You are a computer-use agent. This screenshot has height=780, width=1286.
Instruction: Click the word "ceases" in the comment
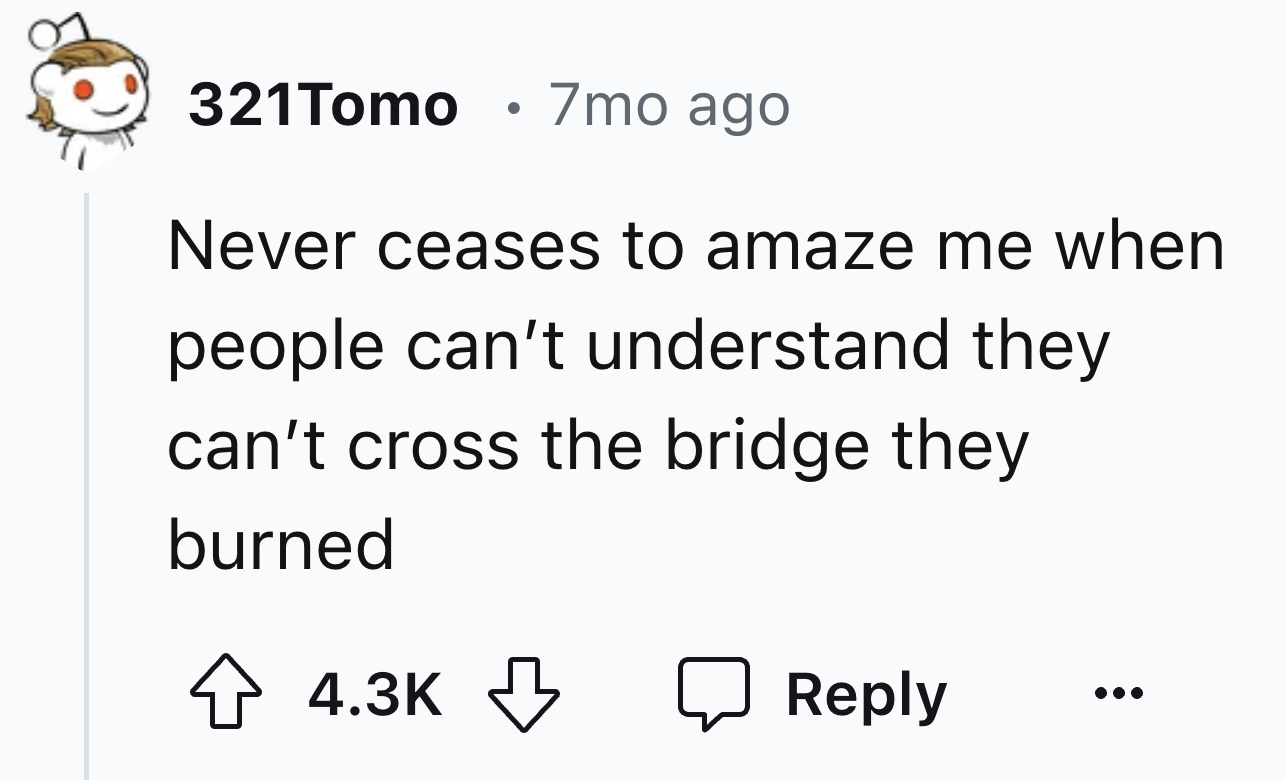(489, 248)
